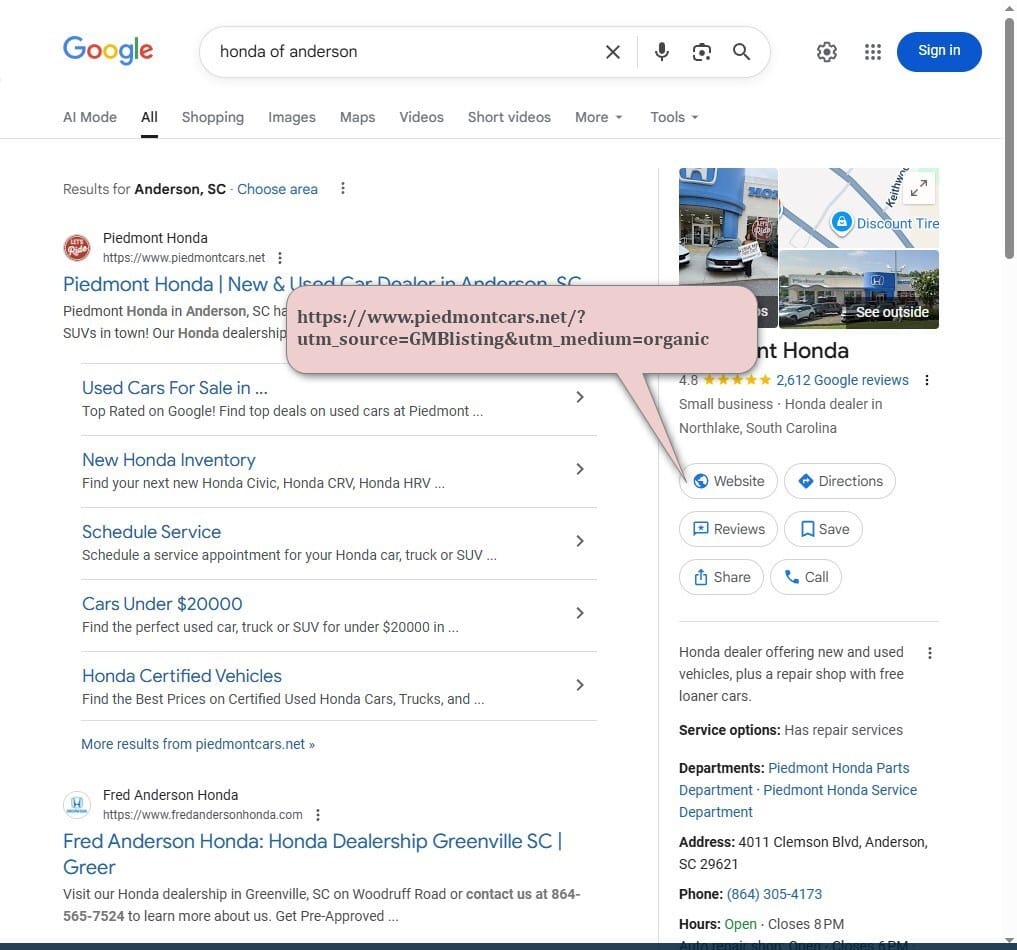Click the Share button
The height and width of the screenshot is (950, 1017).
point(721,577)
